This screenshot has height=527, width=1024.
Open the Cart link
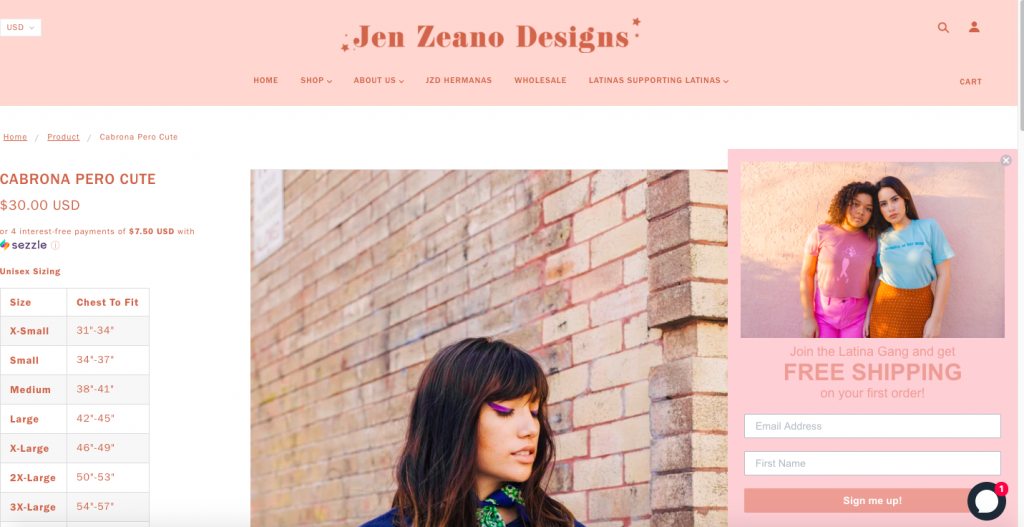point(970,82)
